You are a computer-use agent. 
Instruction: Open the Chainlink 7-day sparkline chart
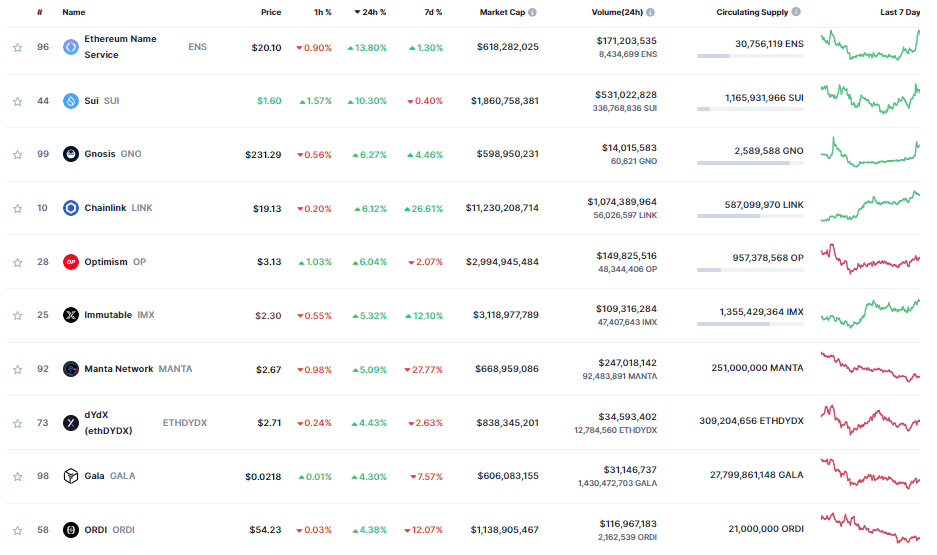pos(869,207)
